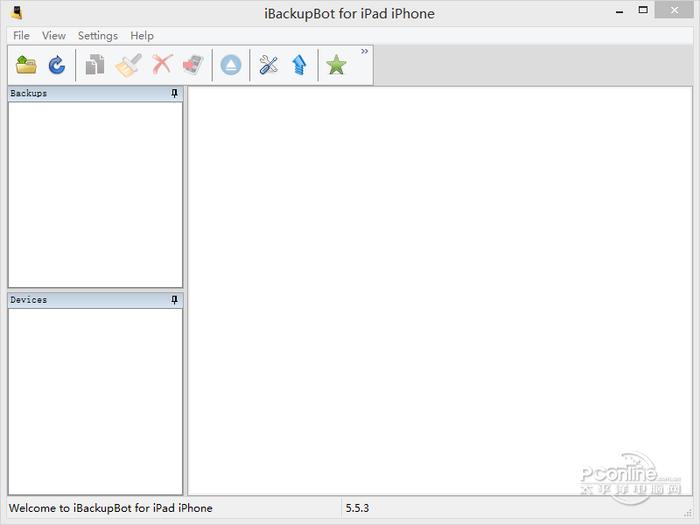Click the Welcome to iBackupBot status message
Image resolution: width=700 pixels, height=525 pixels.
coord(111,508)
